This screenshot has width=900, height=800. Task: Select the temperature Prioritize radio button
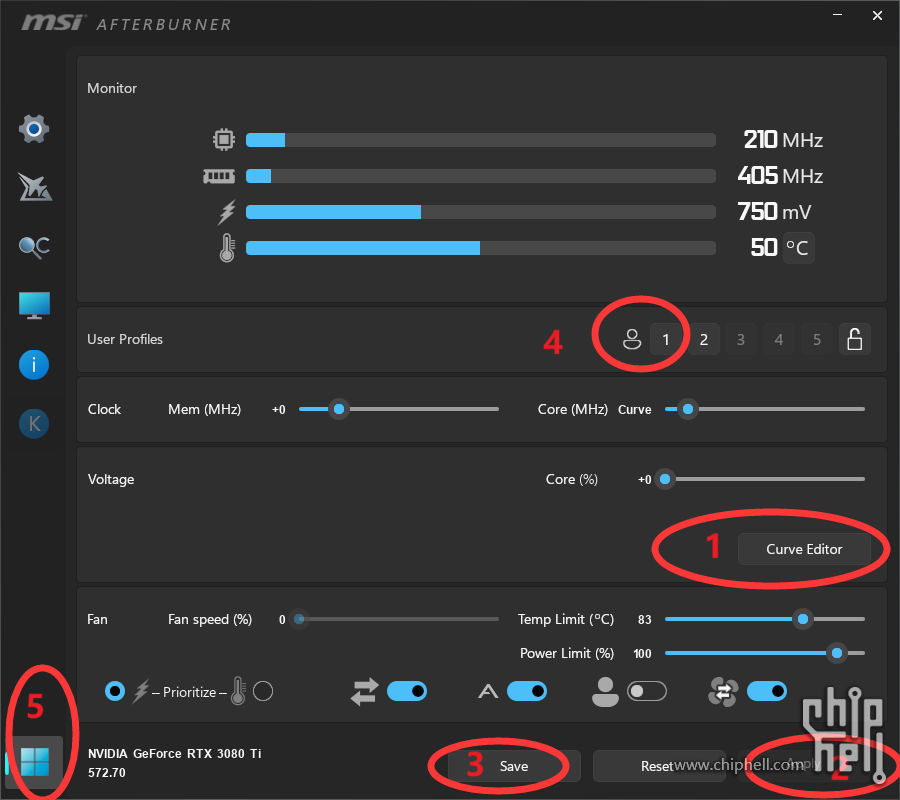(x=263, y=692)
